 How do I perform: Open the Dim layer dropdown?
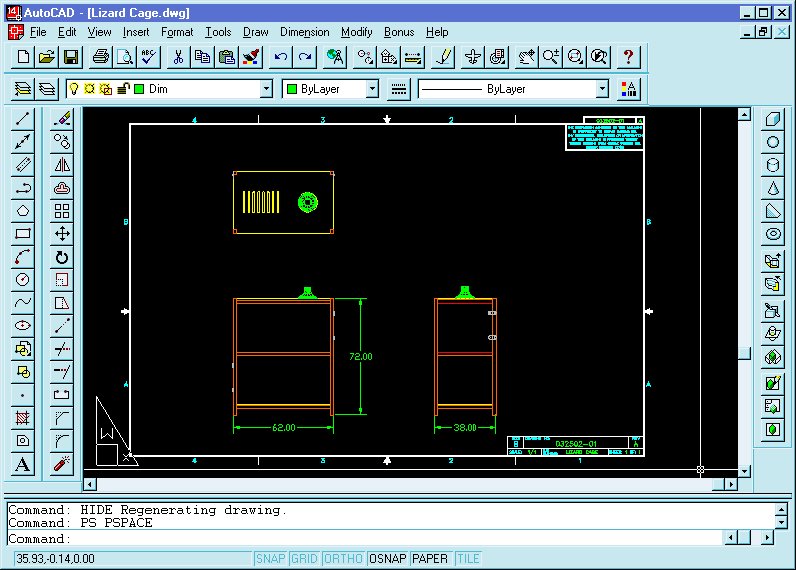pyautogui.click(x=266, y=90)
